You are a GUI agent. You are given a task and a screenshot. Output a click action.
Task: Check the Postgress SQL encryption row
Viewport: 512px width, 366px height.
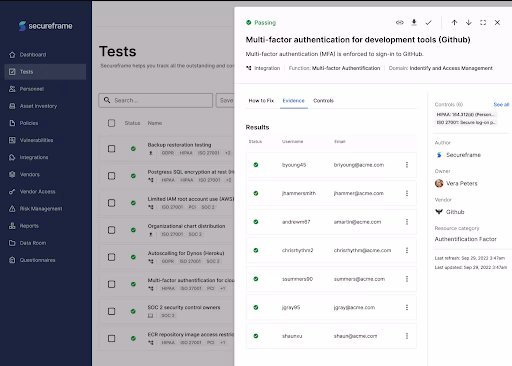click(x=112, y=176)
